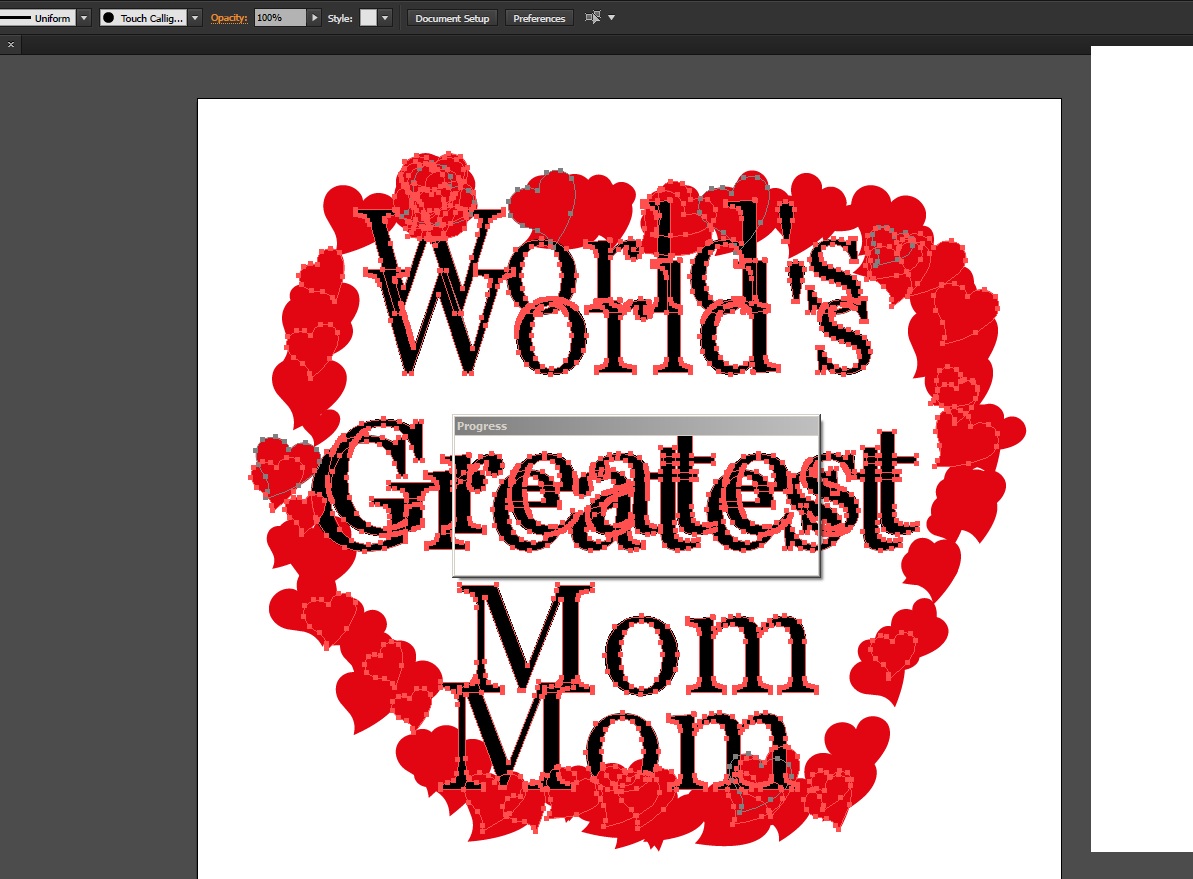Close the document tab with the X
This screenshot has width=1193, height=879.
10,45
